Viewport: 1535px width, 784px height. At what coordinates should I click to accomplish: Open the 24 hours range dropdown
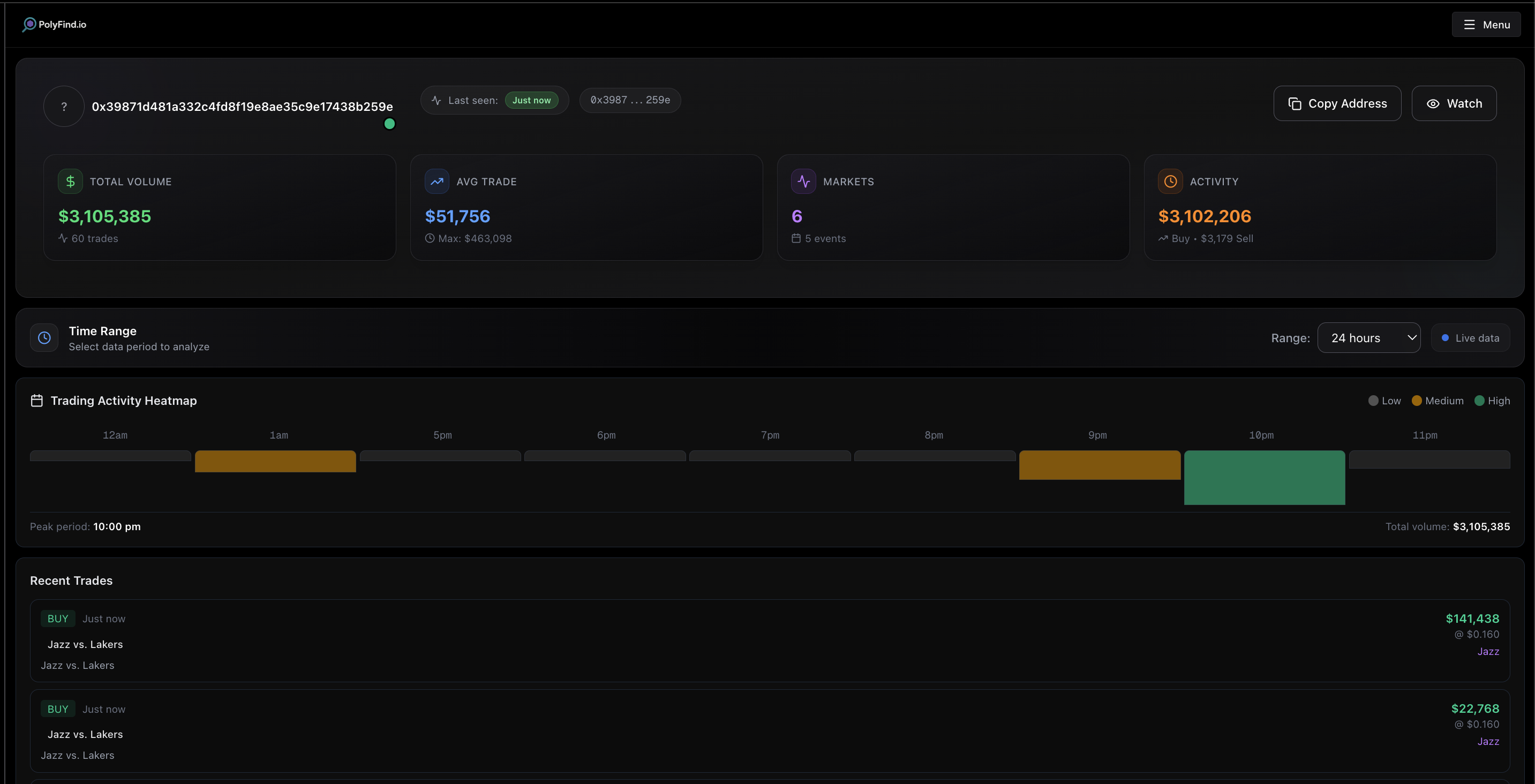1370,337
